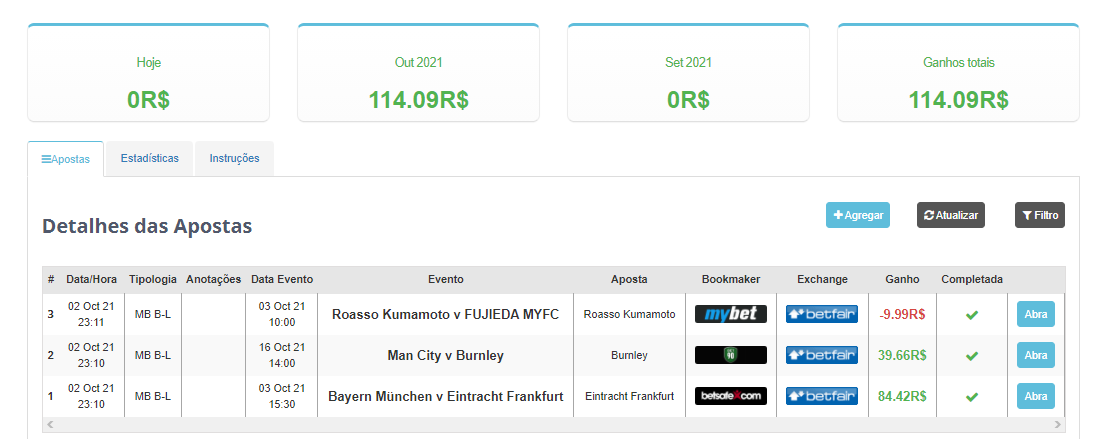This screenshot has height=439, width=1110.
Task: Click completed checkmark for bet number 3
Action: click(971, 314)
